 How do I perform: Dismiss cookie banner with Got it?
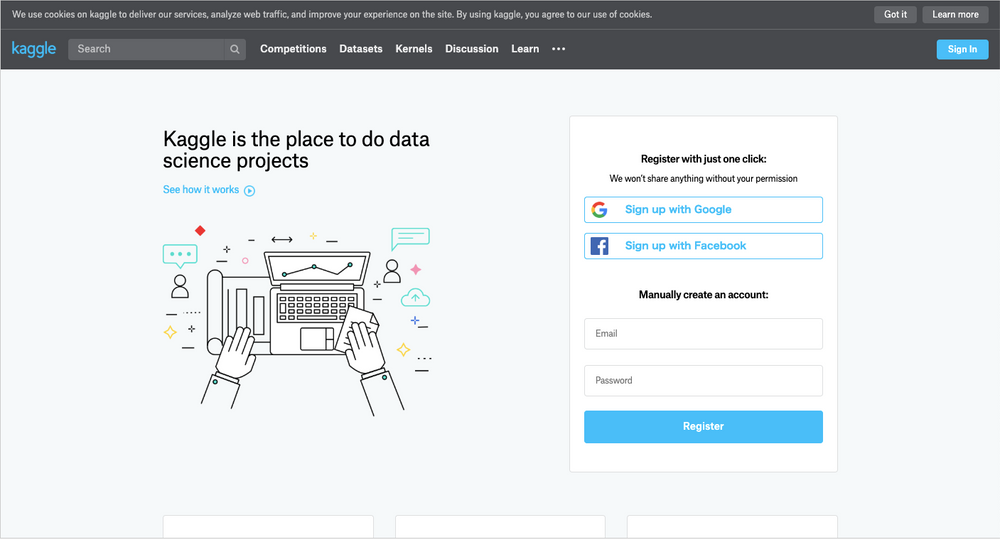tap(895, 15)
